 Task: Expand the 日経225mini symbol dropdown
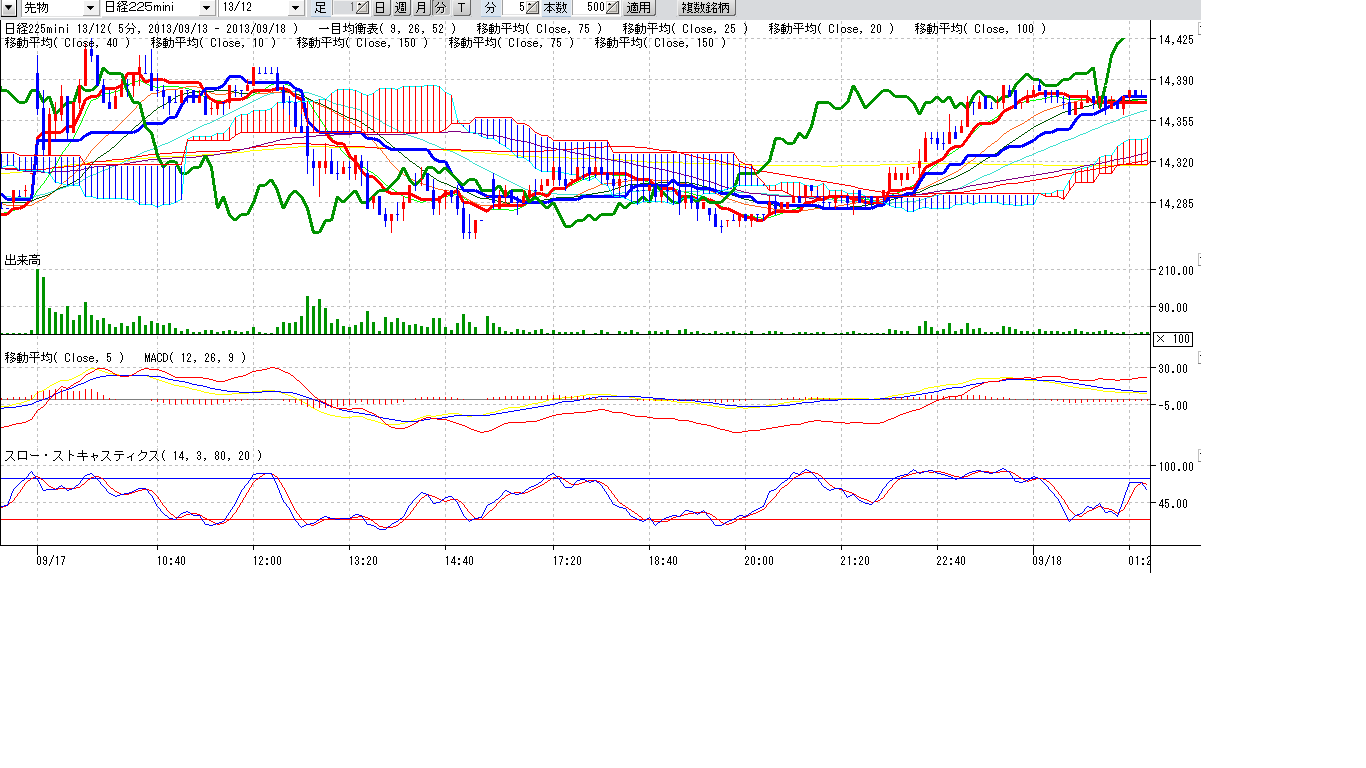(x=207, y=7)
